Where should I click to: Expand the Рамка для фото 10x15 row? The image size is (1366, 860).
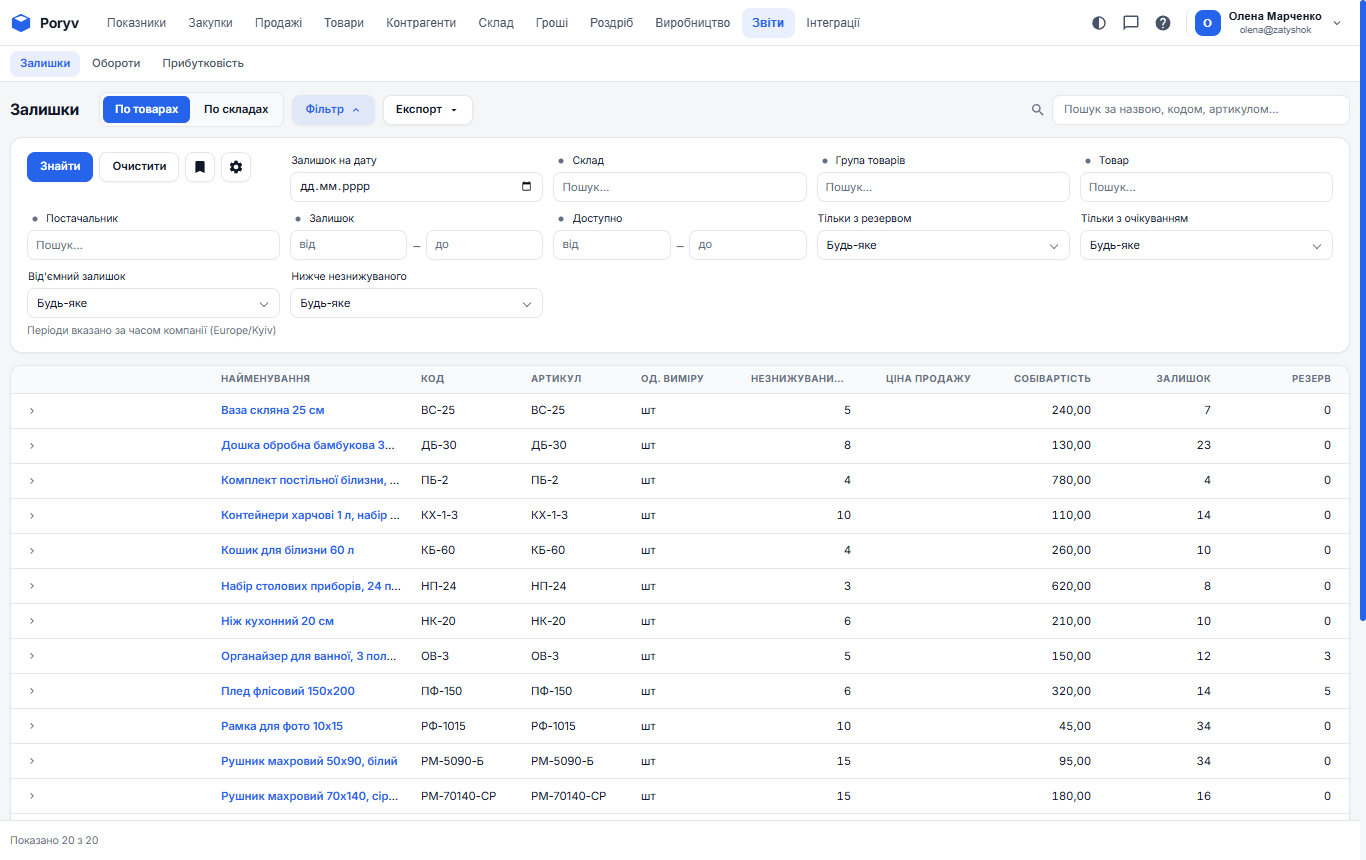click(x=32, y=726)
